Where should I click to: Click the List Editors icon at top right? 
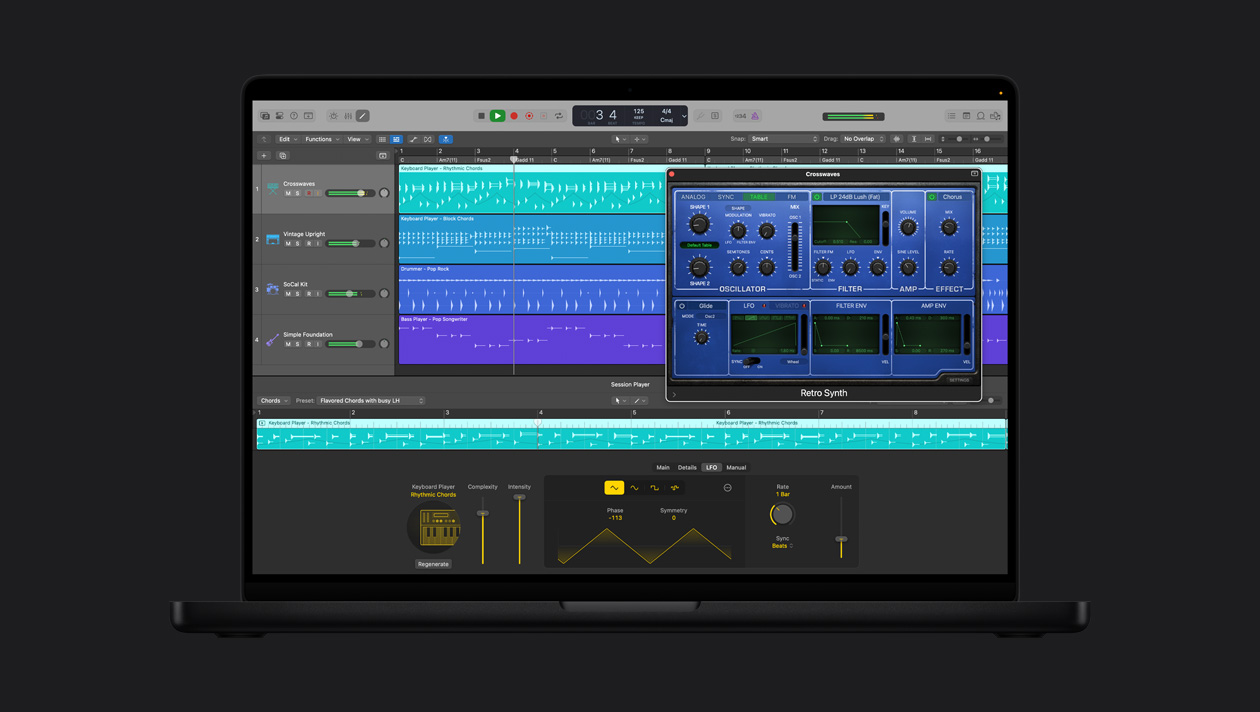(x=951, y=115)
